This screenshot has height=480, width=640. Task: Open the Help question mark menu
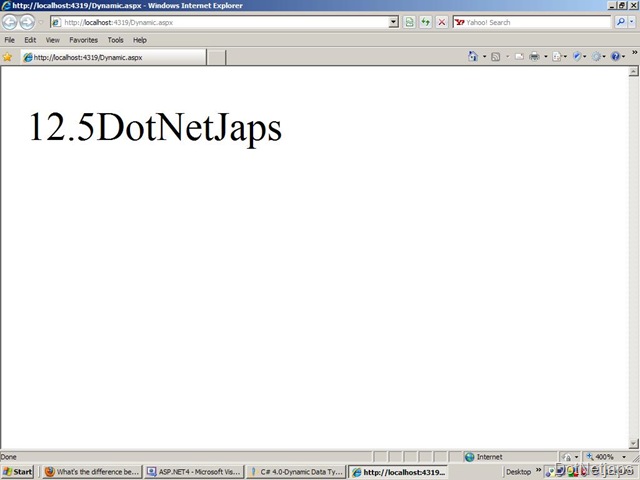click(618, 57)
